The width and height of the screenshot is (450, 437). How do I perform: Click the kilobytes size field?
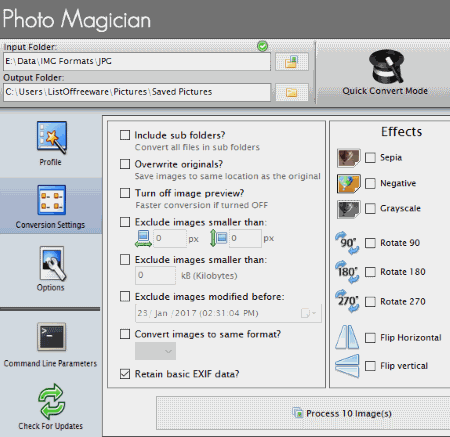tap(155, 276)
